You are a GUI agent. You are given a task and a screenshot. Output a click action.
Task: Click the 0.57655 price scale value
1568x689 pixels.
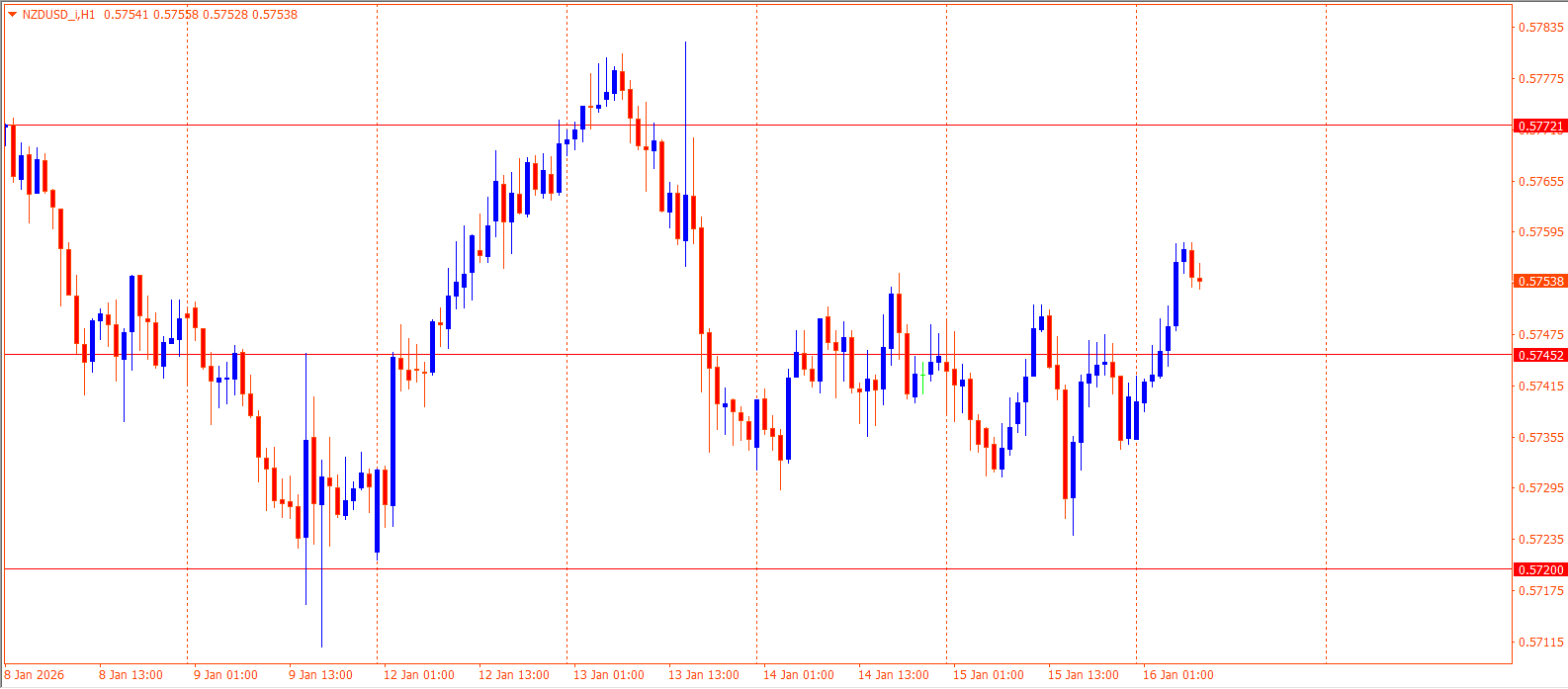pos(1541,181)
